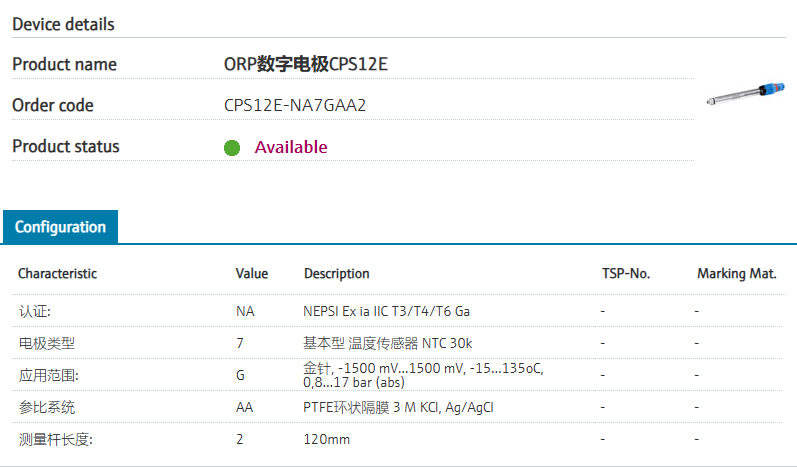Click the Description column header

tap(336, 273)
